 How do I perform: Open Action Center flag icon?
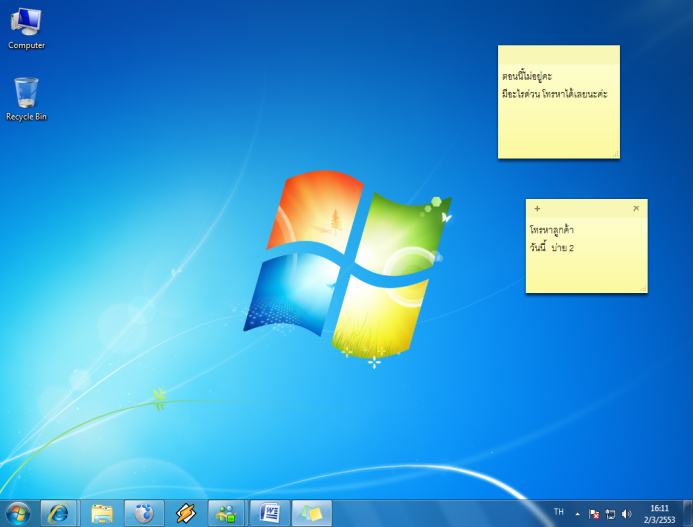pos(594,514)
